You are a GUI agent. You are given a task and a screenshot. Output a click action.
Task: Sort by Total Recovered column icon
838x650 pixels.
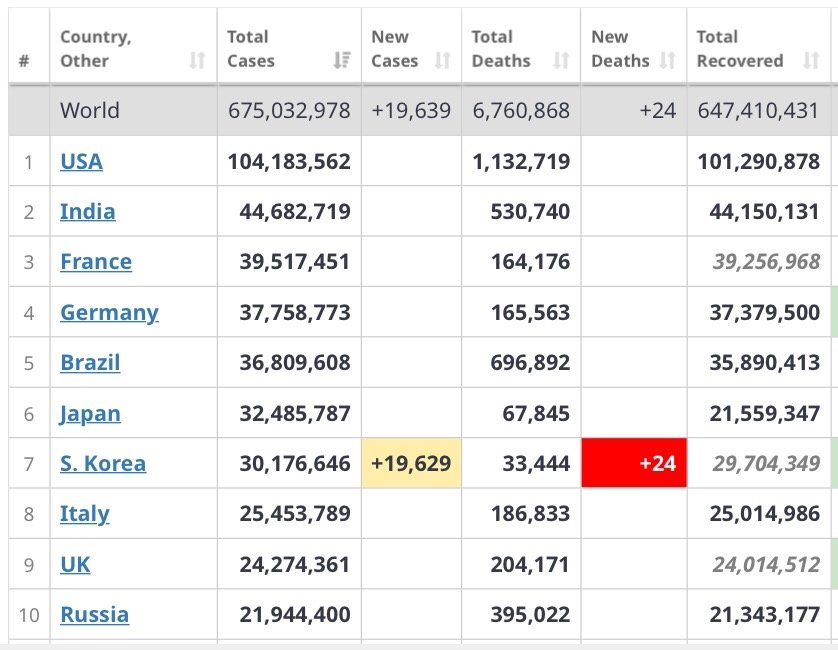tap(811, 60)
